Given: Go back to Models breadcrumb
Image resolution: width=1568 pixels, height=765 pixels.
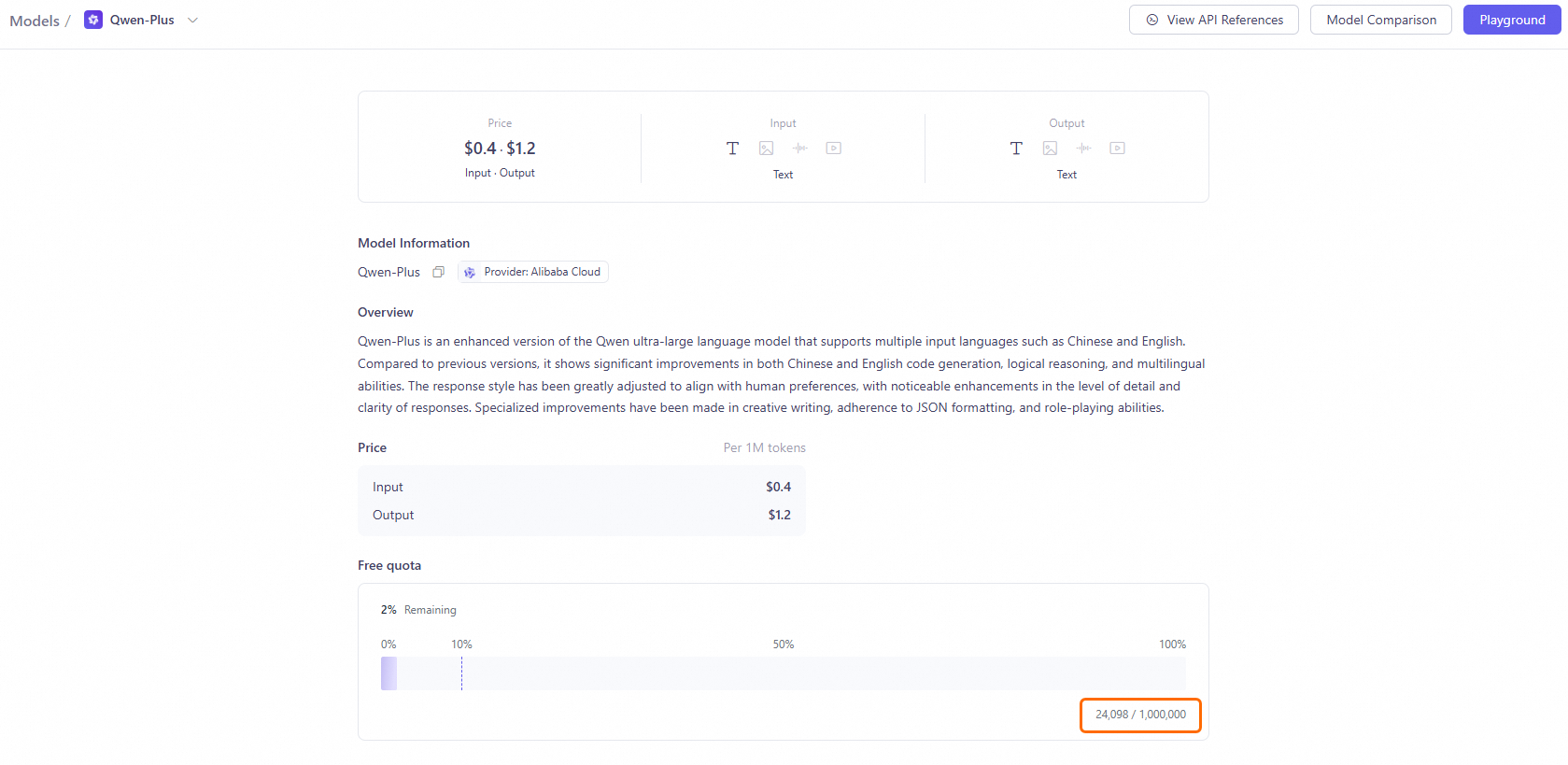Looking at the screenshot, I should [x=34, y=21].
